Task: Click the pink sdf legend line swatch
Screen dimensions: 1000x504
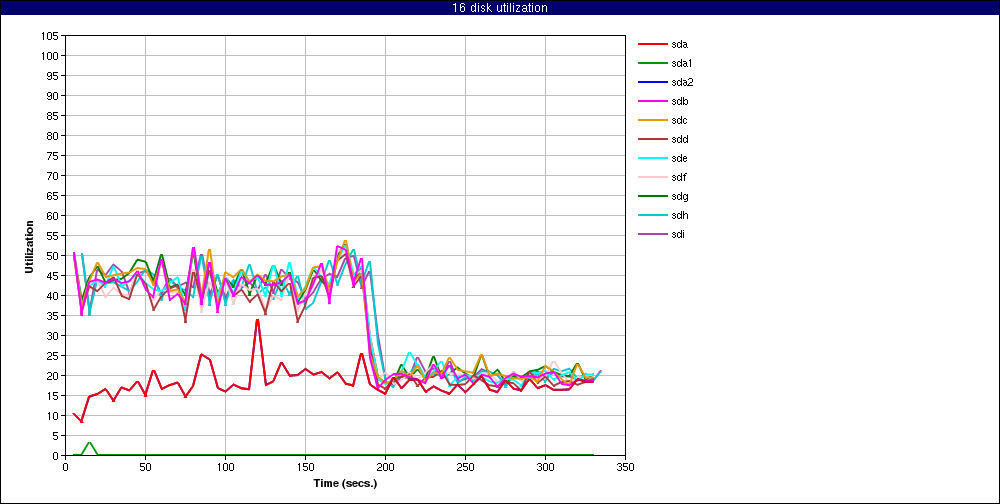Action: (x=652, y=177)
